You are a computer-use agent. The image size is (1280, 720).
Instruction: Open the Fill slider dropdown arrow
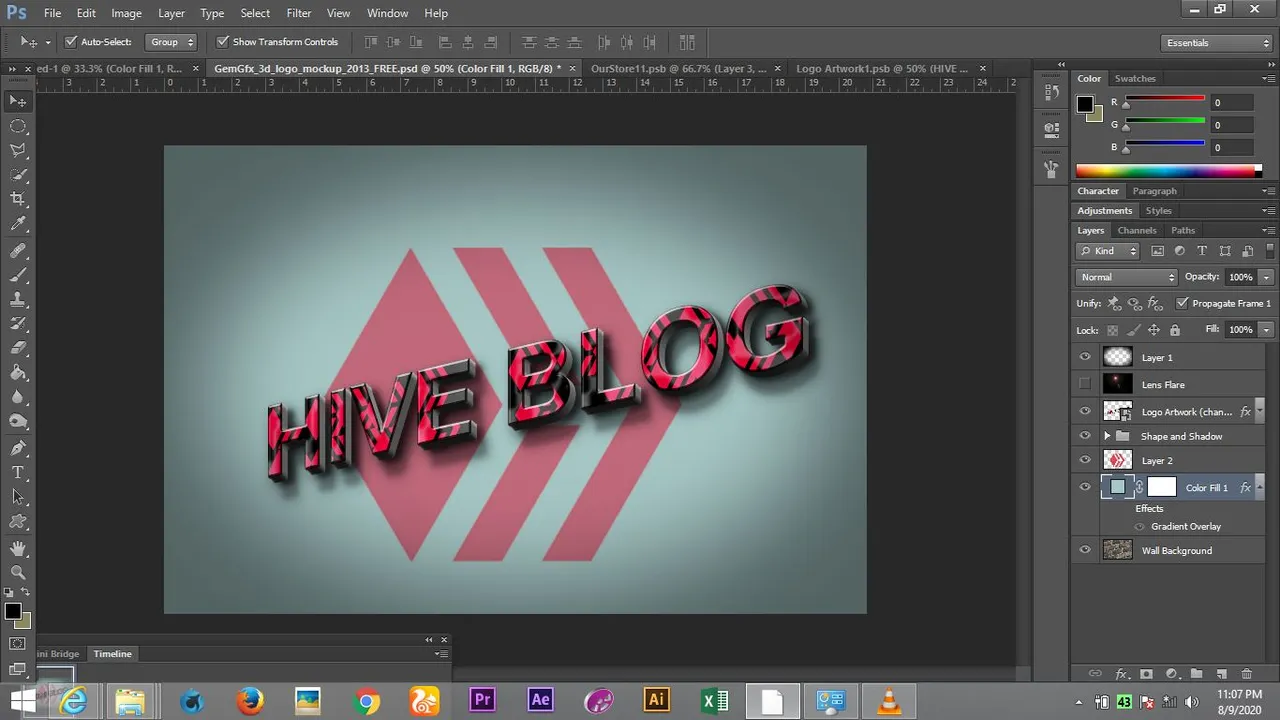[1267, 329]
